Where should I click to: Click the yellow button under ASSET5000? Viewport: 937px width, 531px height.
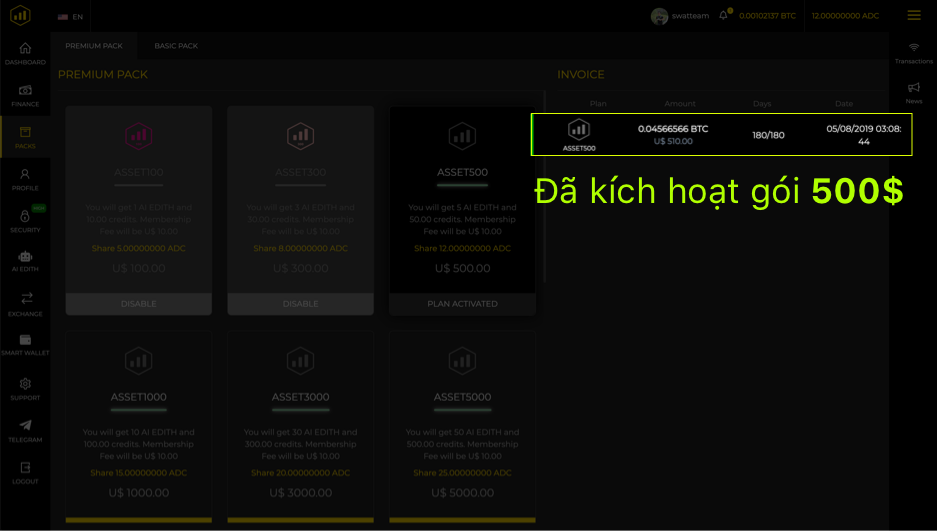pyautogui.click(x=463, y=520)
